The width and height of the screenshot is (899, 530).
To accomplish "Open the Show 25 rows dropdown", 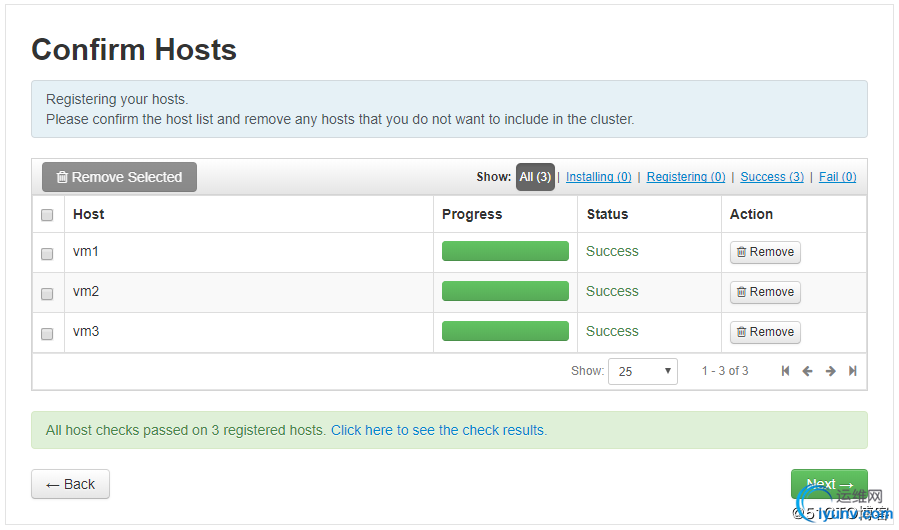I will tap(642, 371).
